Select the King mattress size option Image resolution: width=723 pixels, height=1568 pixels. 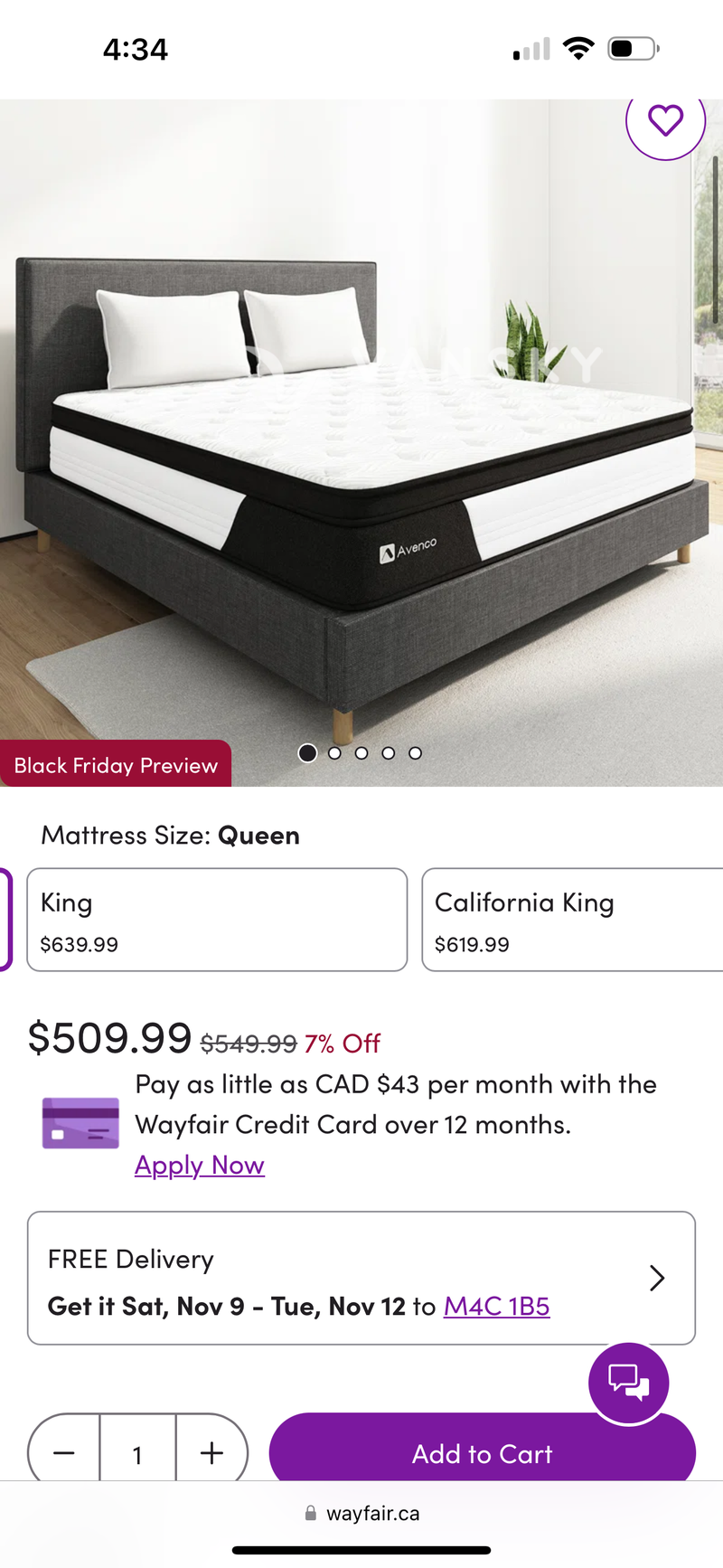(x=217, y=920)
